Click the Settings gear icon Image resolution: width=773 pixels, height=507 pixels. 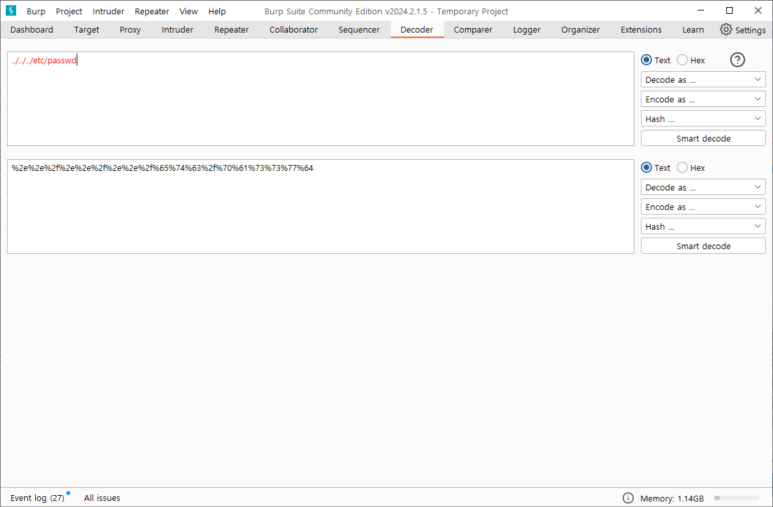click(x=726, y=30)
